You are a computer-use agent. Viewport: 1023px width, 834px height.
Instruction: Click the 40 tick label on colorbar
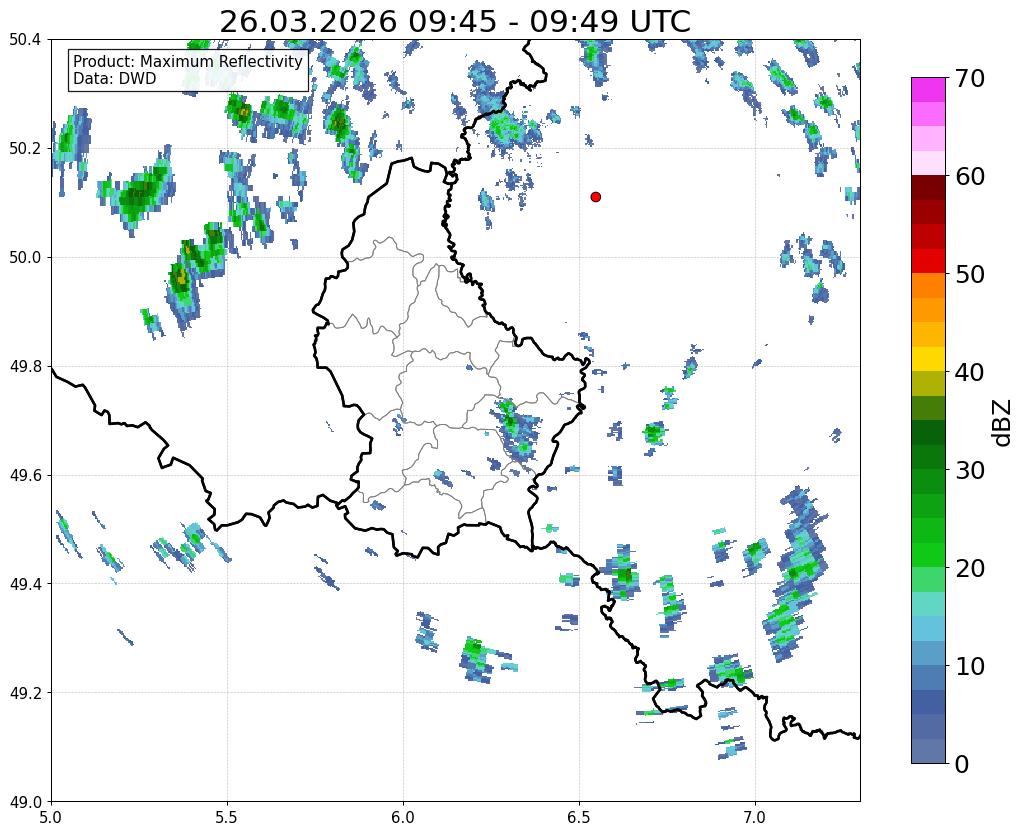[968, 372]
